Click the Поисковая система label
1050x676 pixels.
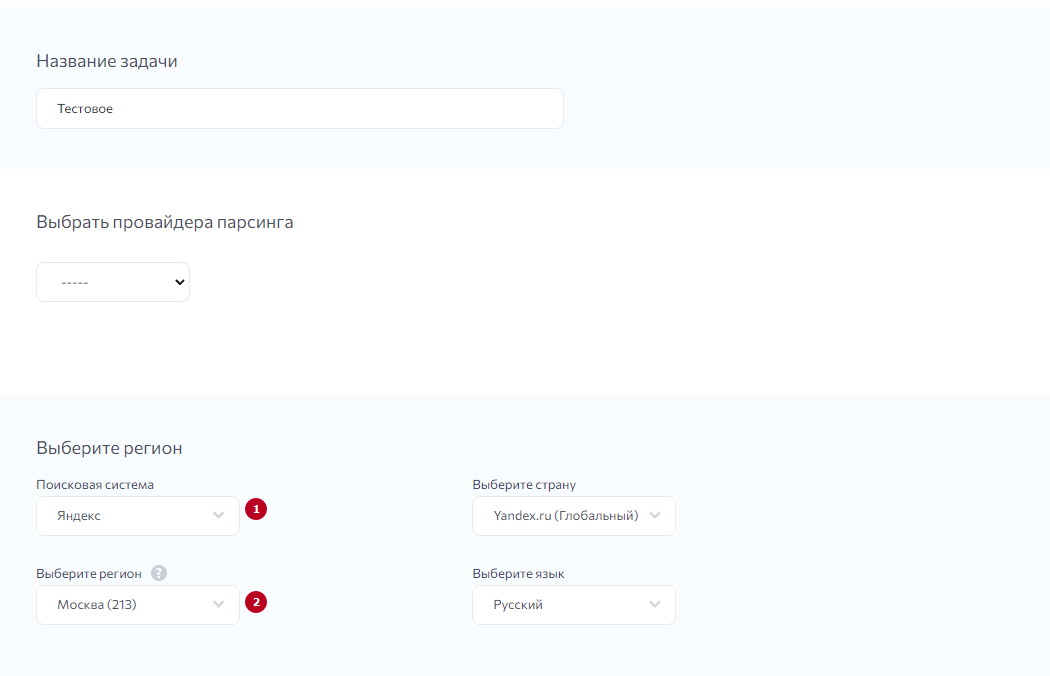pyautogui.click(x=95, y=485)
